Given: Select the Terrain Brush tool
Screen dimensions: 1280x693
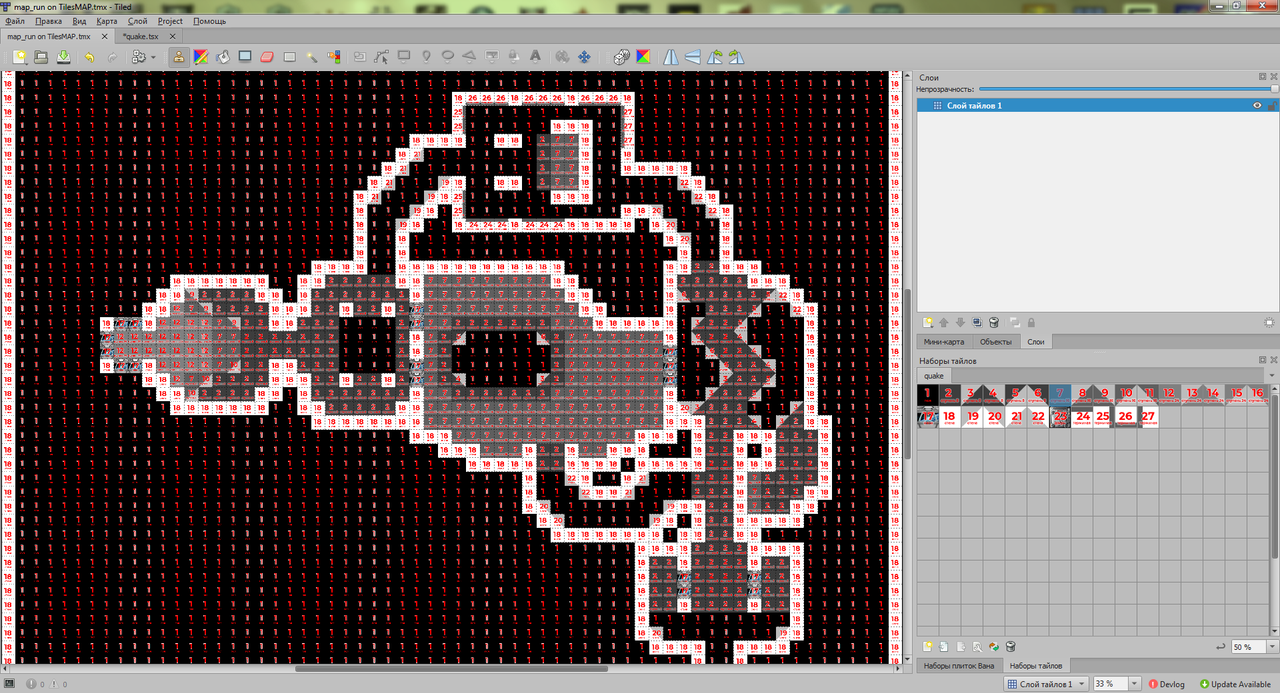Looking at the screenshot, I should 201,57.
